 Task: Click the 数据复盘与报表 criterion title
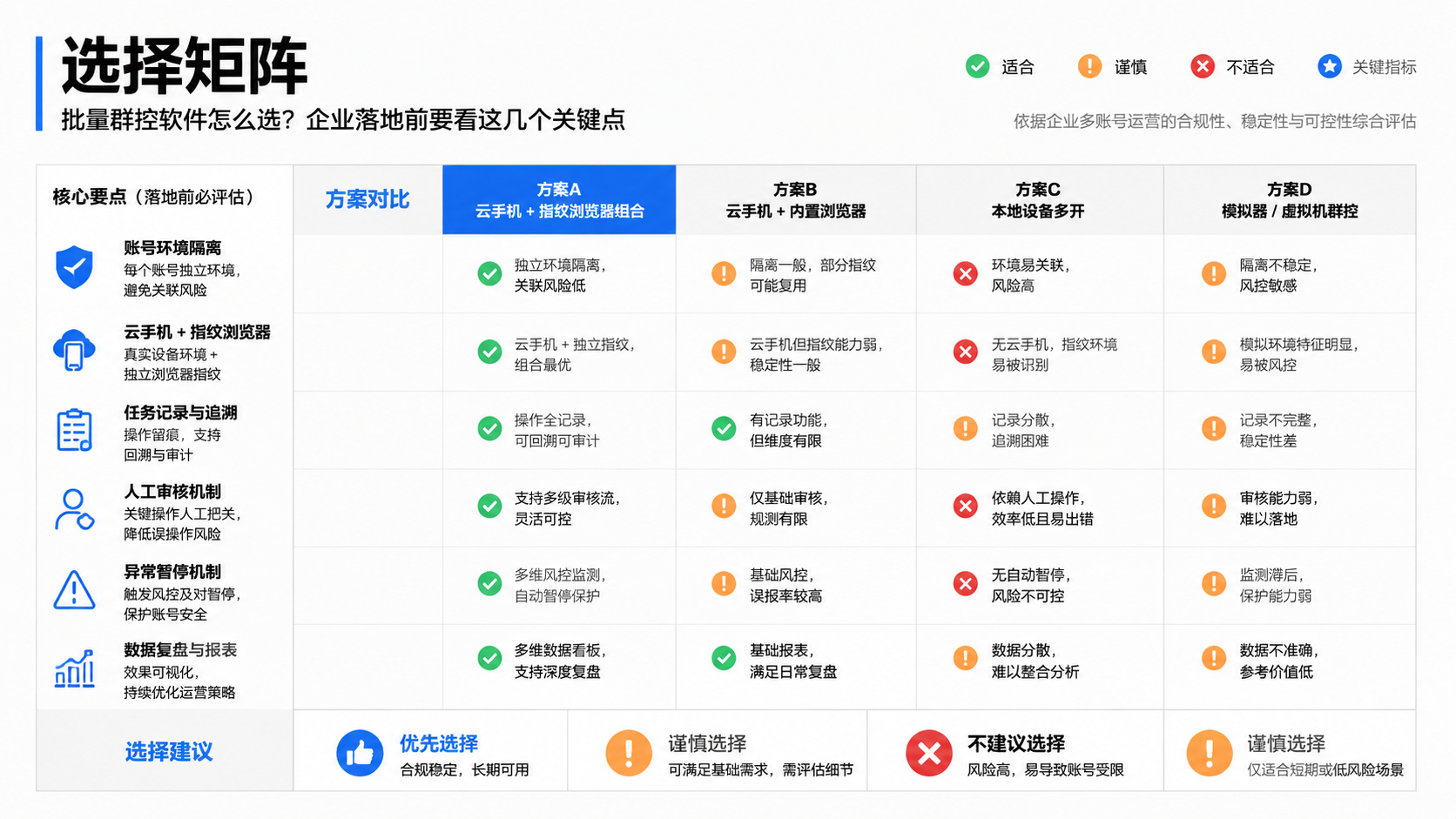[180, 650]
